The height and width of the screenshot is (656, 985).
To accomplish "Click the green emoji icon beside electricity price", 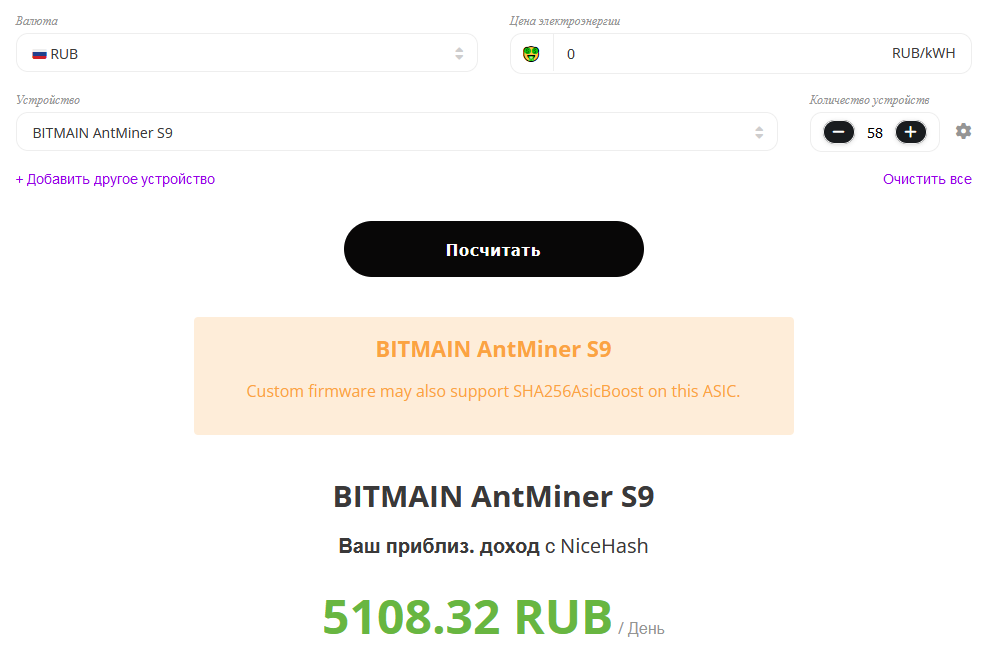I will [532, 53].
